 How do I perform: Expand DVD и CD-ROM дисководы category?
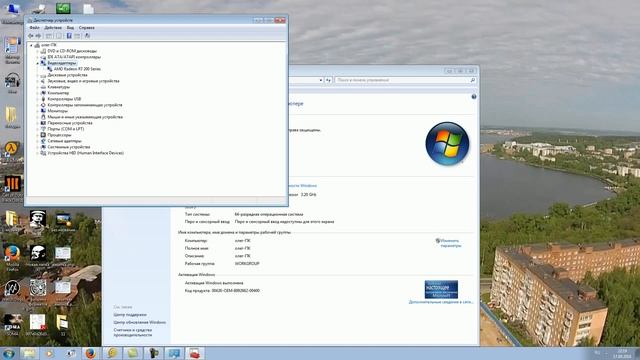coord(37,51)
